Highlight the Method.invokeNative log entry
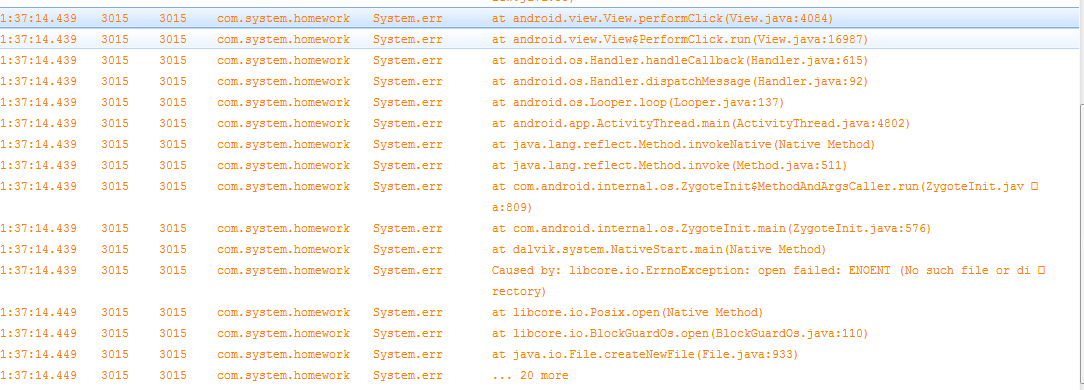 point(539,145)
